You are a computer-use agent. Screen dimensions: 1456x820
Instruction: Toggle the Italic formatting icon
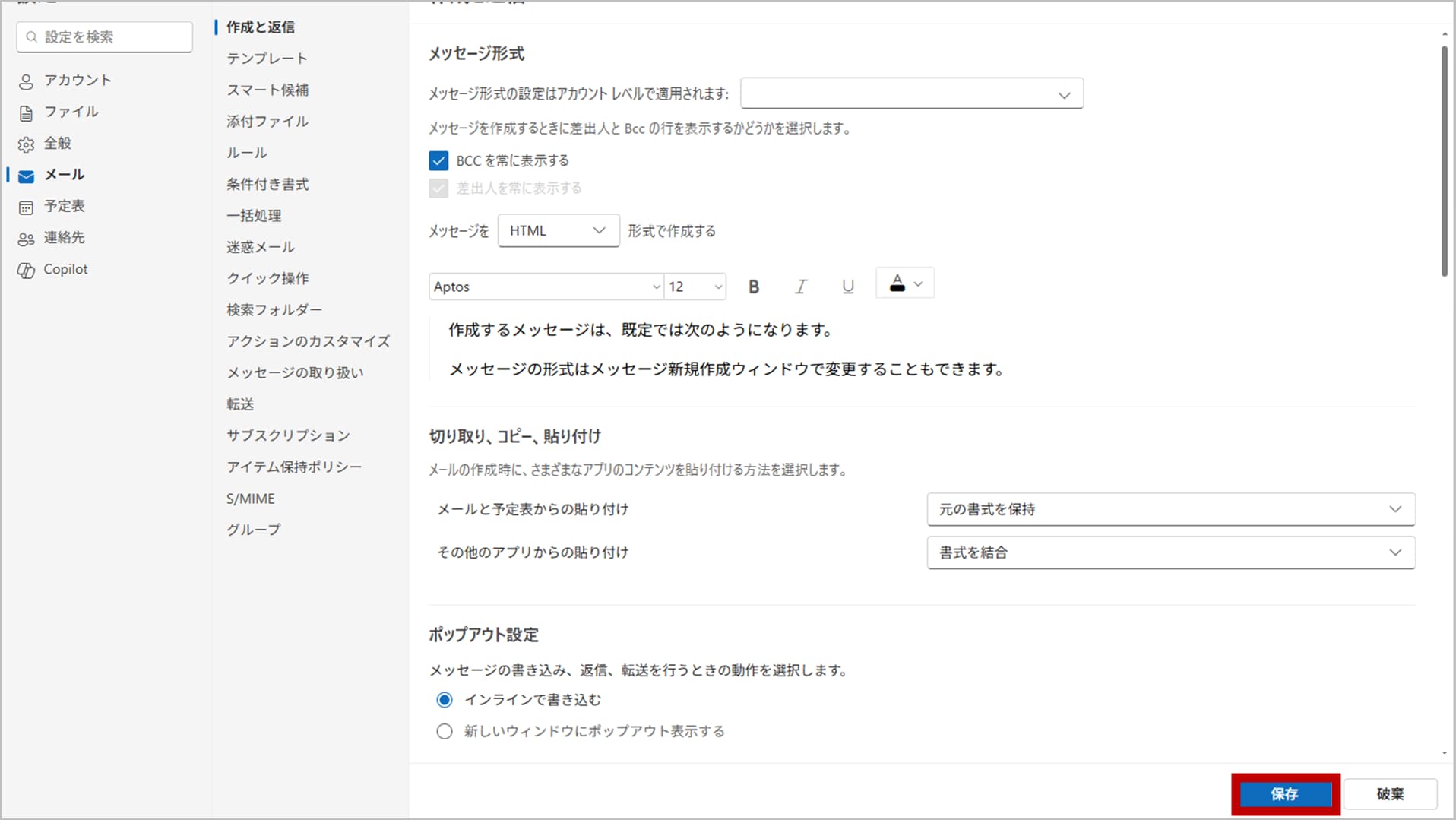(800, 287)
